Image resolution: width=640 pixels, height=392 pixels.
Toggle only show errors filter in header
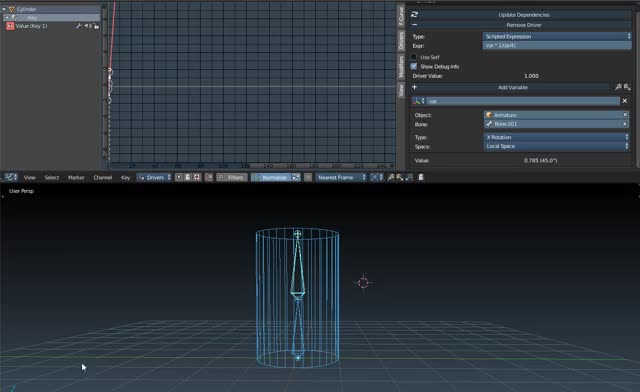pos(197,177)
